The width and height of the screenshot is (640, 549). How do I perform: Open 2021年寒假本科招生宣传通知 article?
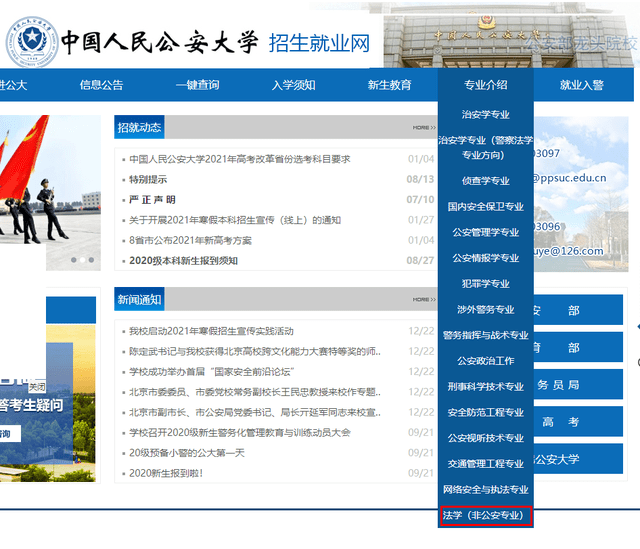pyautogui.click(x=235, y=220)
